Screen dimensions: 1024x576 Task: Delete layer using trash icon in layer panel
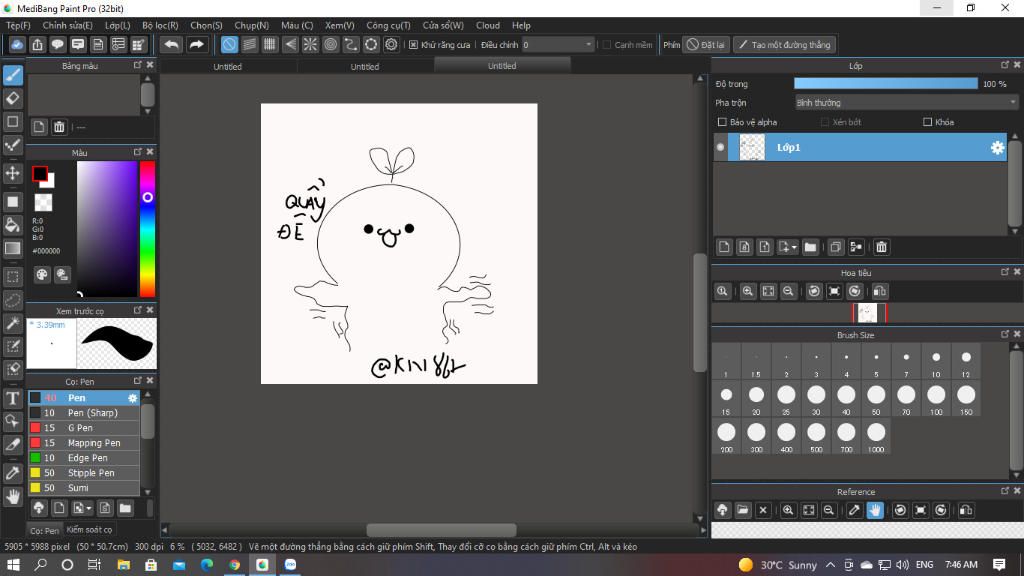(x=881, y=247)
